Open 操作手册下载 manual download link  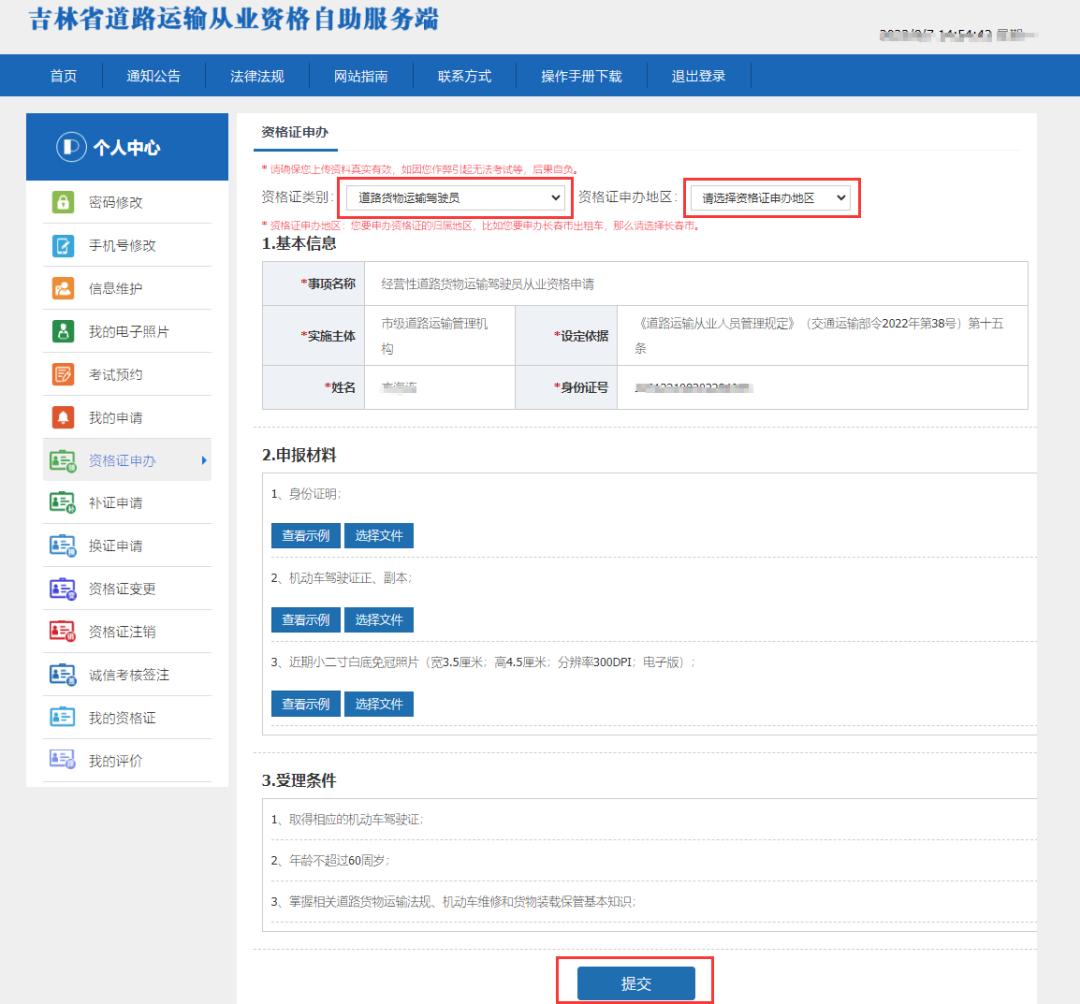(580, 75)
